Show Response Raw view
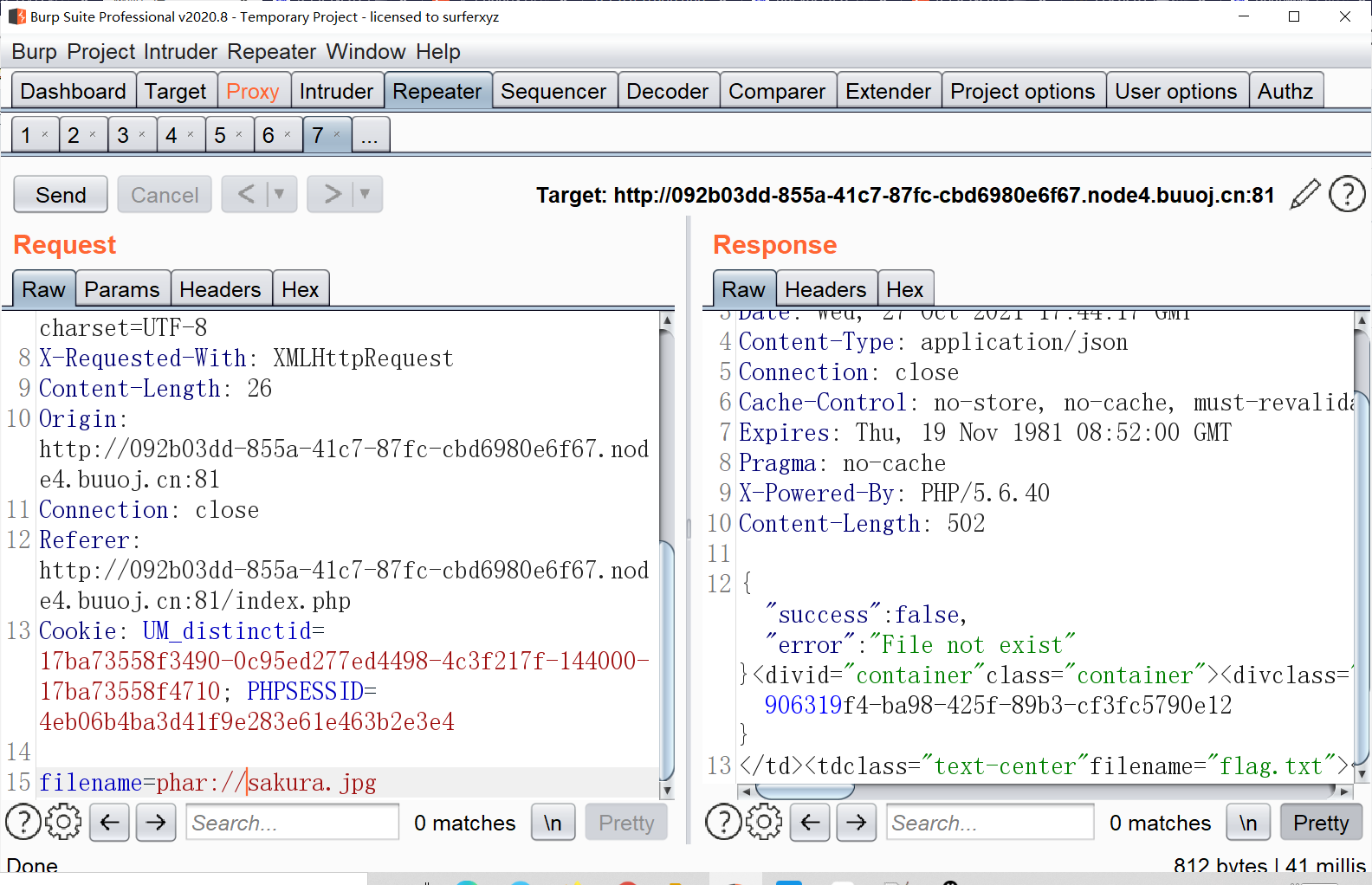 coord(743,289)
